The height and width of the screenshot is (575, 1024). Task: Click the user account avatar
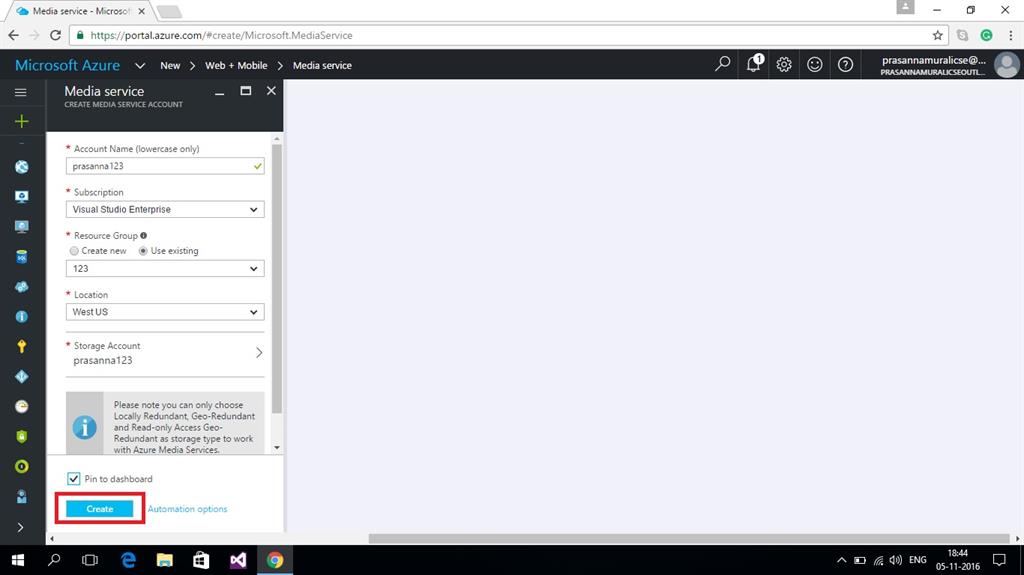[1006, 65]
